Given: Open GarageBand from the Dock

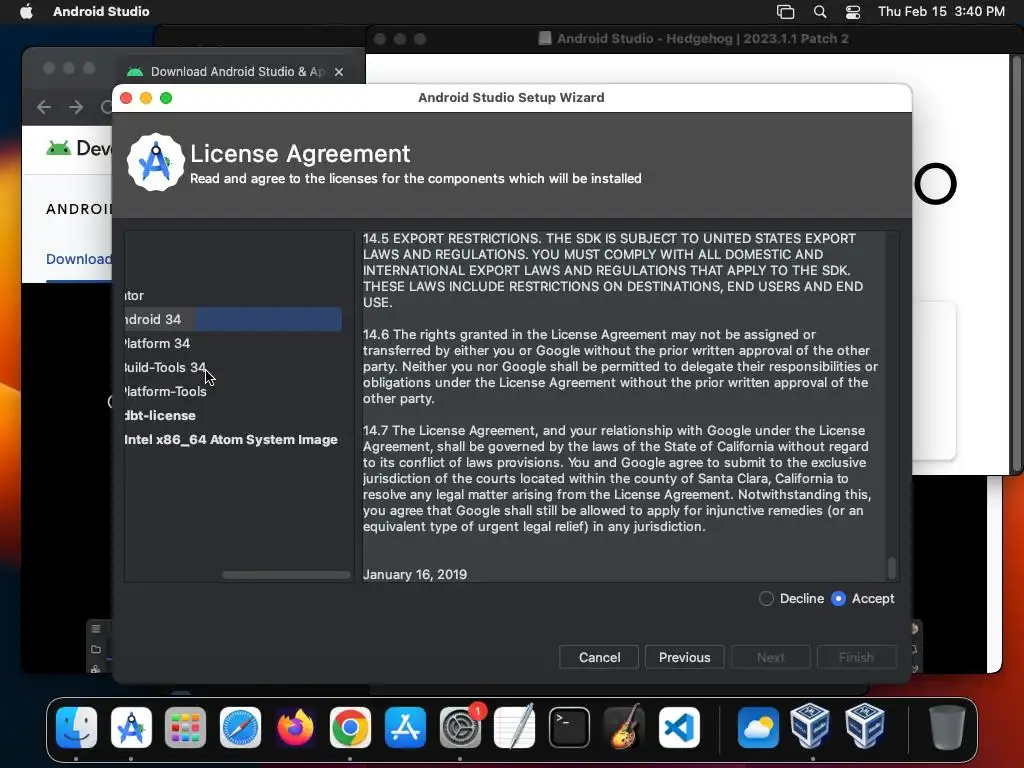Looking at the screenshot, I should coord(624,727).
